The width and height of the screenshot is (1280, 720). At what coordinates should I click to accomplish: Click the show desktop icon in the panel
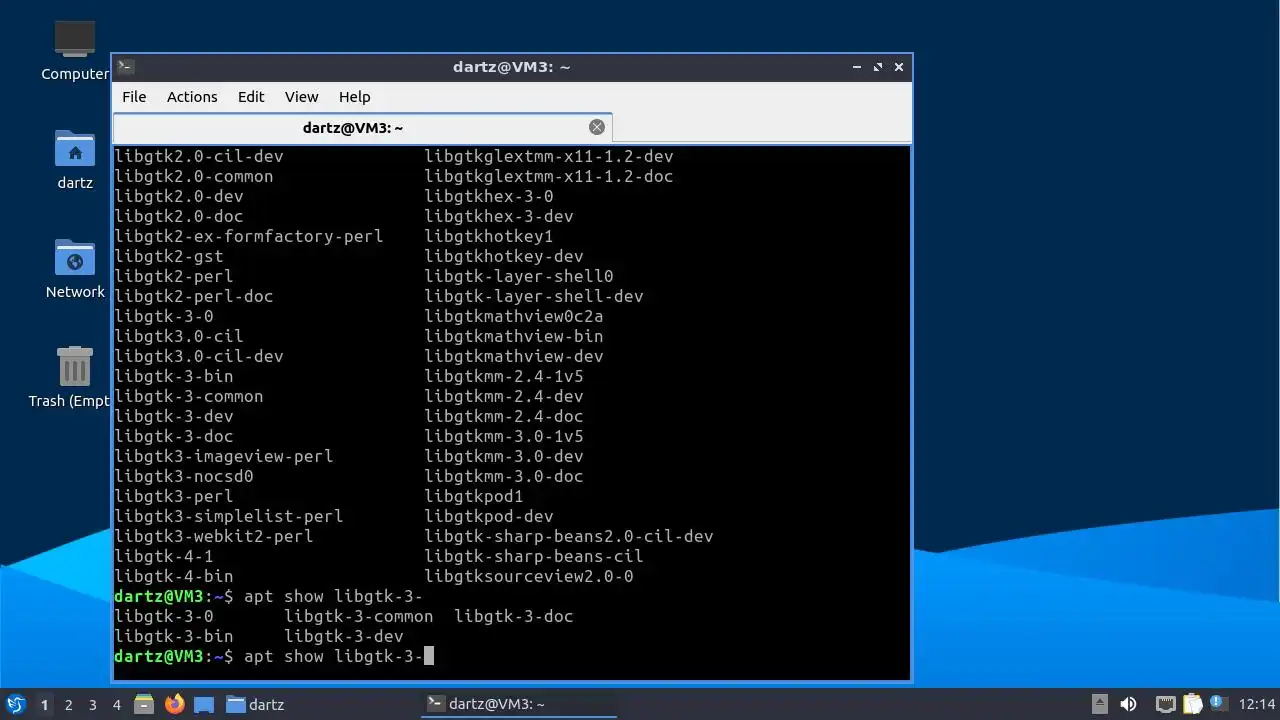click(x=204, y=704)
